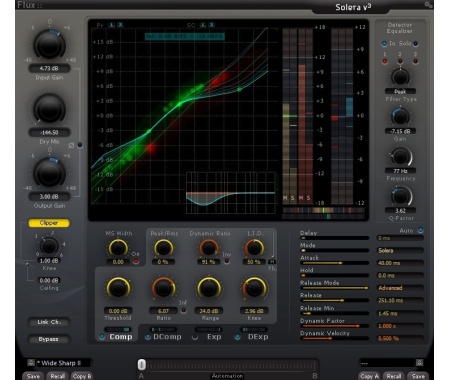Open the Filter Type Peak value
Image resolution: width=450 pixels, height=380 pixels.
pos(400,91)
